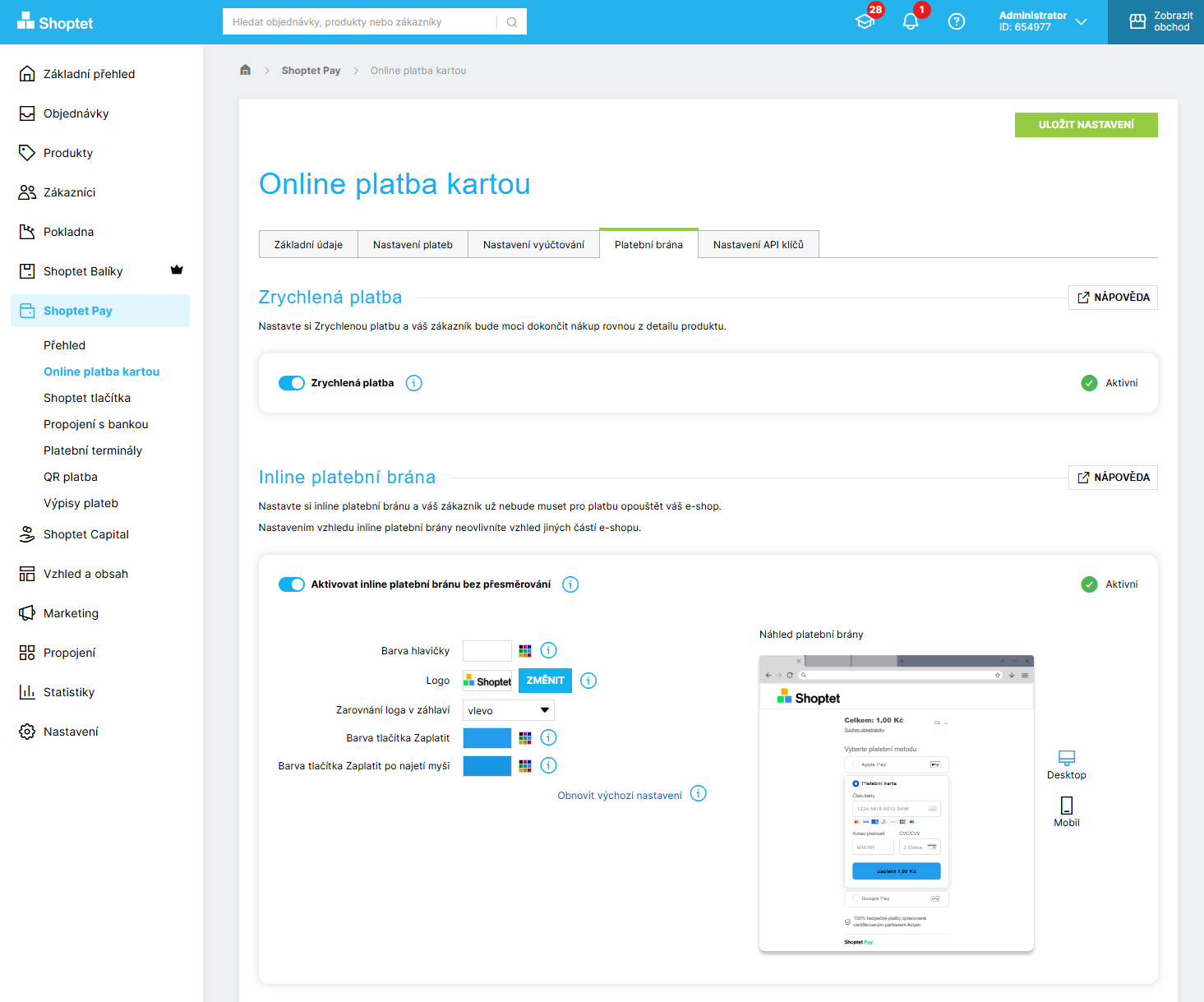1204x1002 pixels.
Task: Open the notifications bell icon
Action: [x=910, y=22]
